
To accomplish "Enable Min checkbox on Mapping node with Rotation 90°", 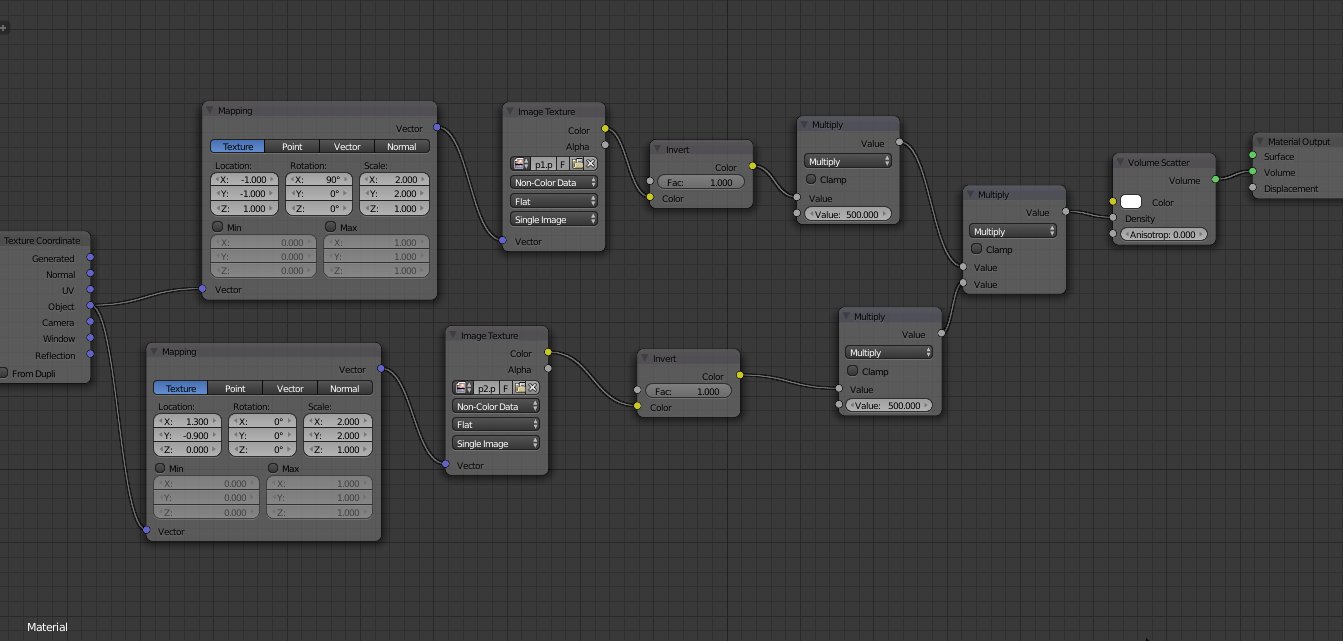I will click(x=219, y=227).
